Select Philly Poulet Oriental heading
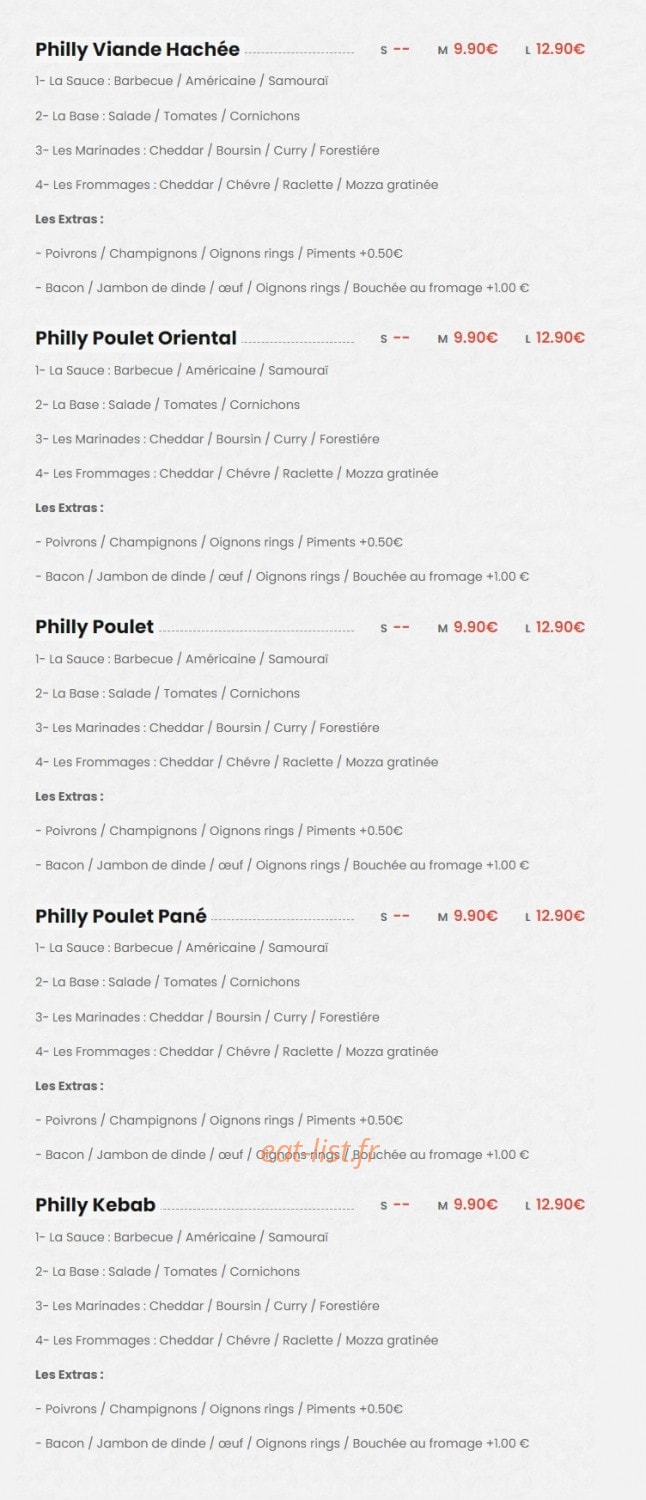Image resolution: width=646 pixels, height=1500 pixels. (x=136, y=338)
